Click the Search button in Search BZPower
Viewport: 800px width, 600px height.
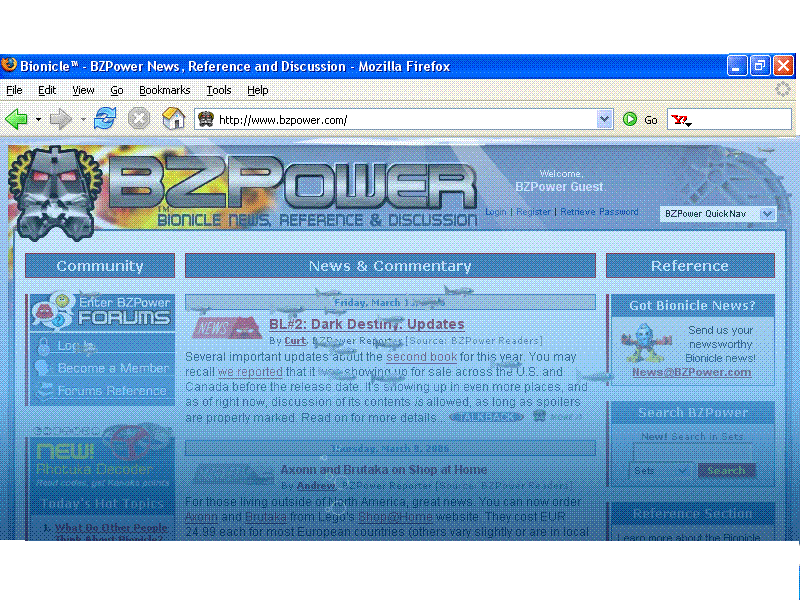point(726,470)
